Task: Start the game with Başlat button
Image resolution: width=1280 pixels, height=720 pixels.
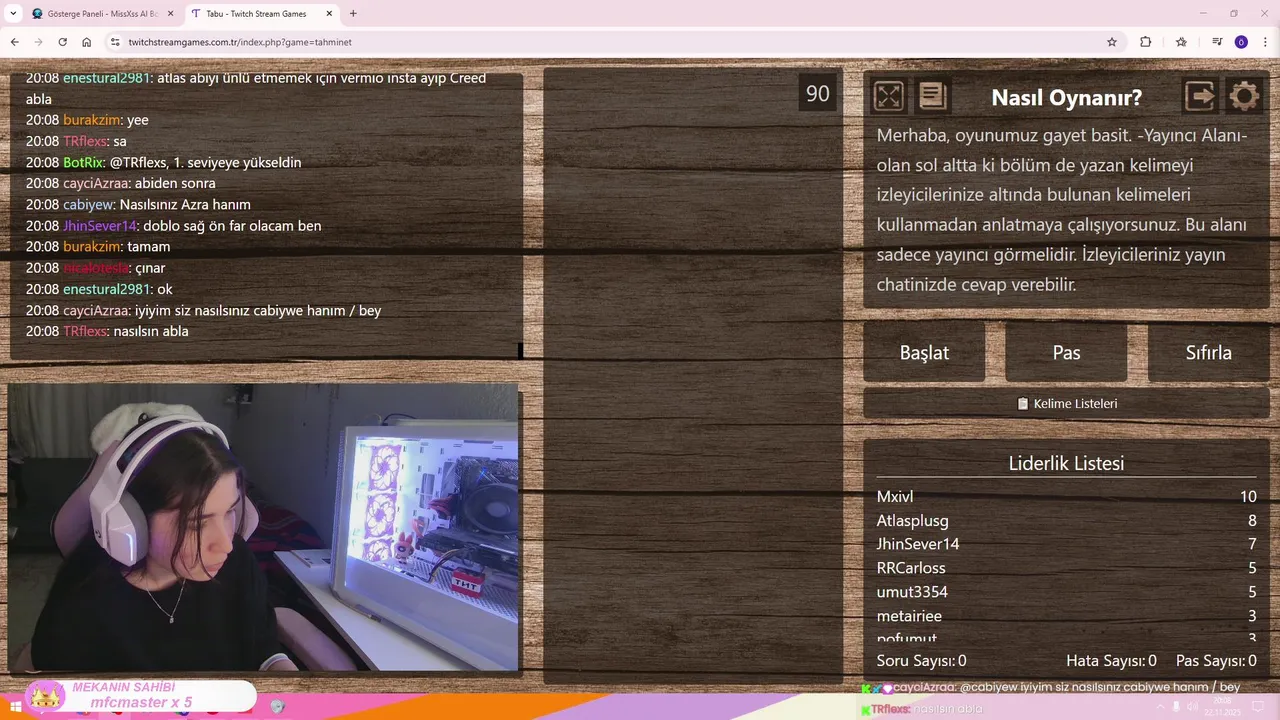Action: coord(924,352)
